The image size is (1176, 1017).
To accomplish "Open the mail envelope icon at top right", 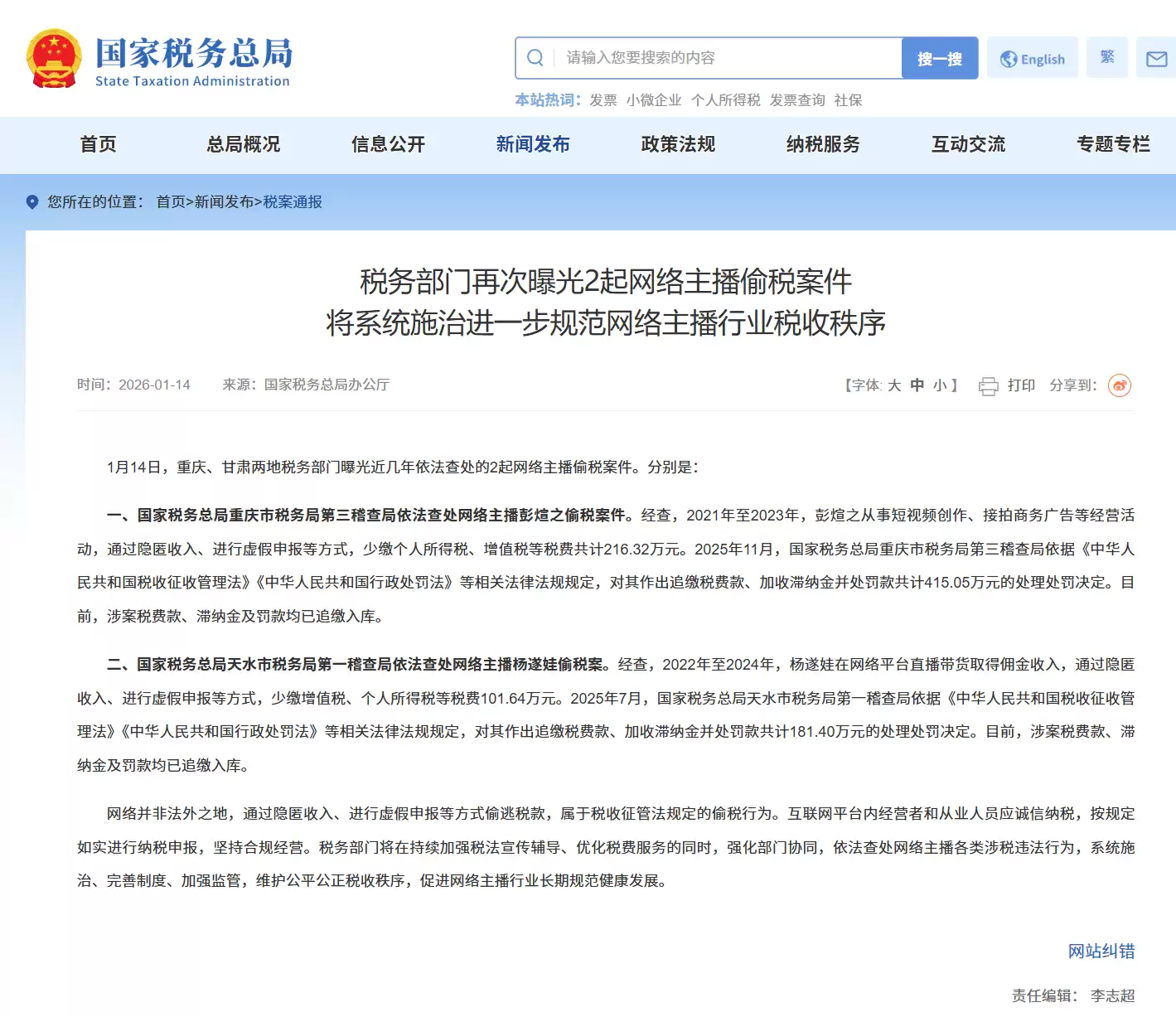I will pos(1155,58).
